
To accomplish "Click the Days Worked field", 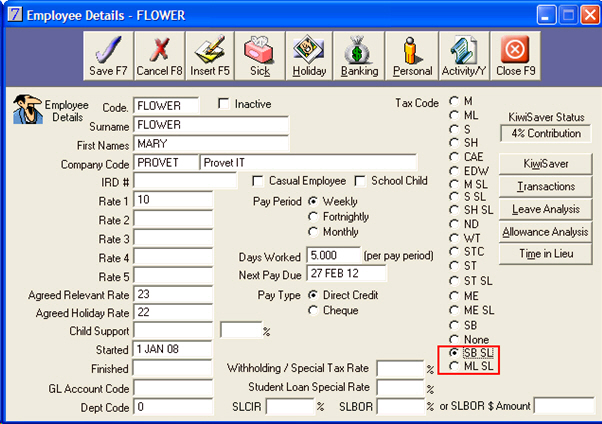I will [x=334, y=255].
